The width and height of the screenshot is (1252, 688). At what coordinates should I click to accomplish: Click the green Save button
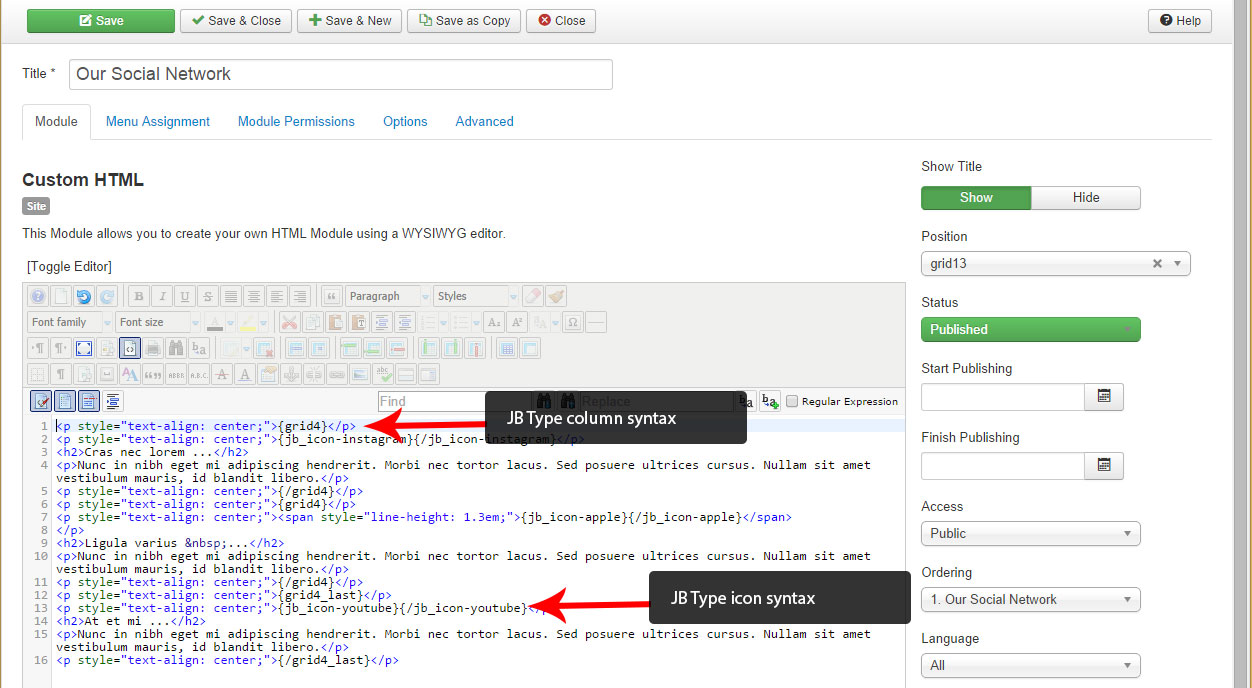pyautogui.click(x=101, y=21)
